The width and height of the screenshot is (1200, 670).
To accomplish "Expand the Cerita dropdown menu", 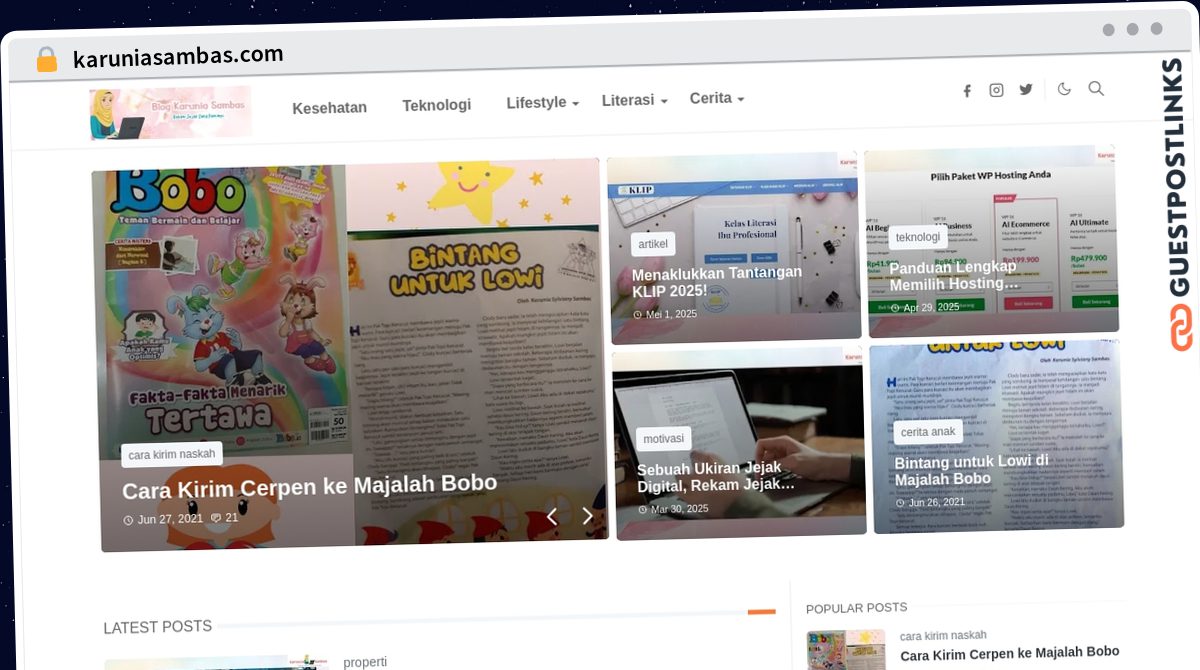I will (716, 98).
